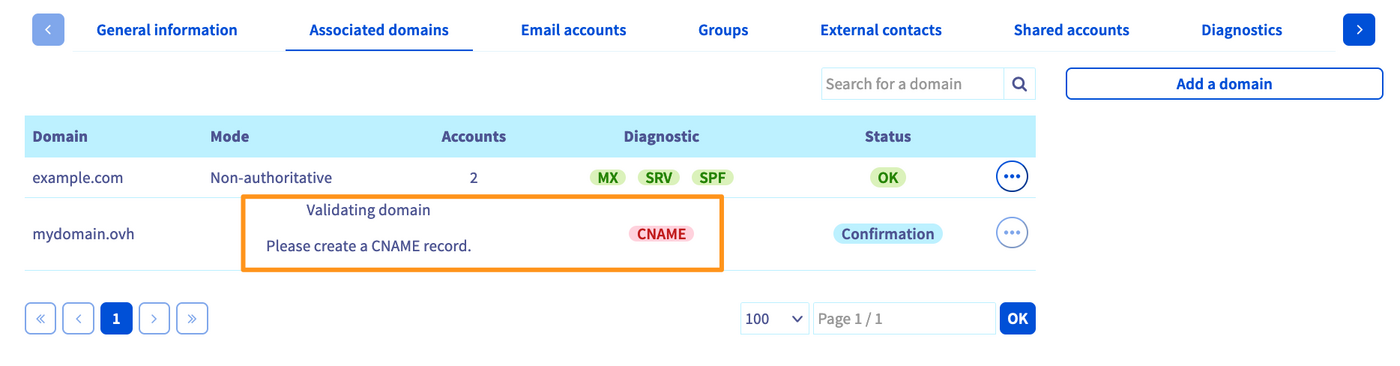Click the Status column header

click(x=888, y=136)
